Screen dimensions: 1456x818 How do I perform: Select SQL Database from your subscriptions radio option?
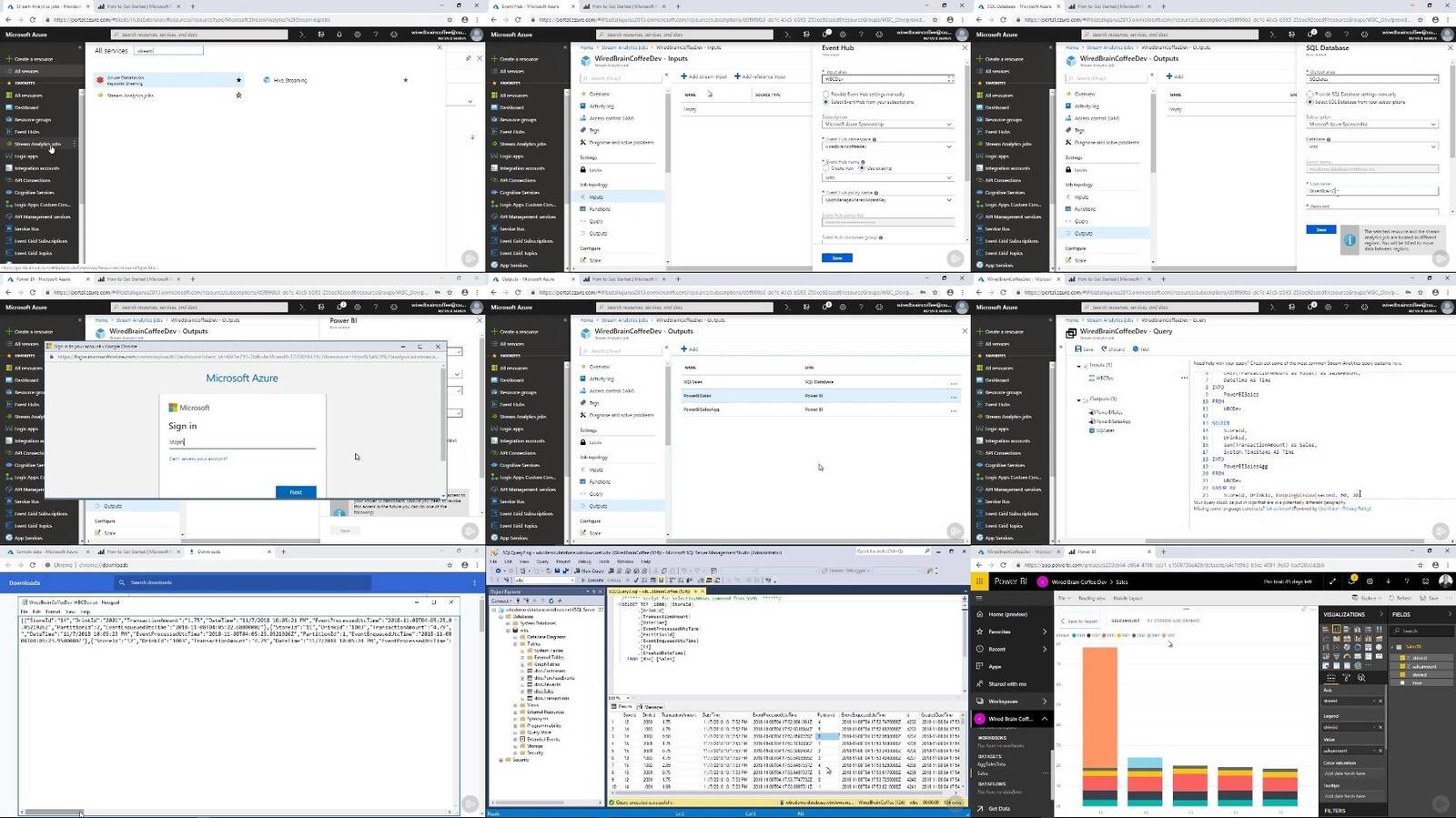point(1356,102)
